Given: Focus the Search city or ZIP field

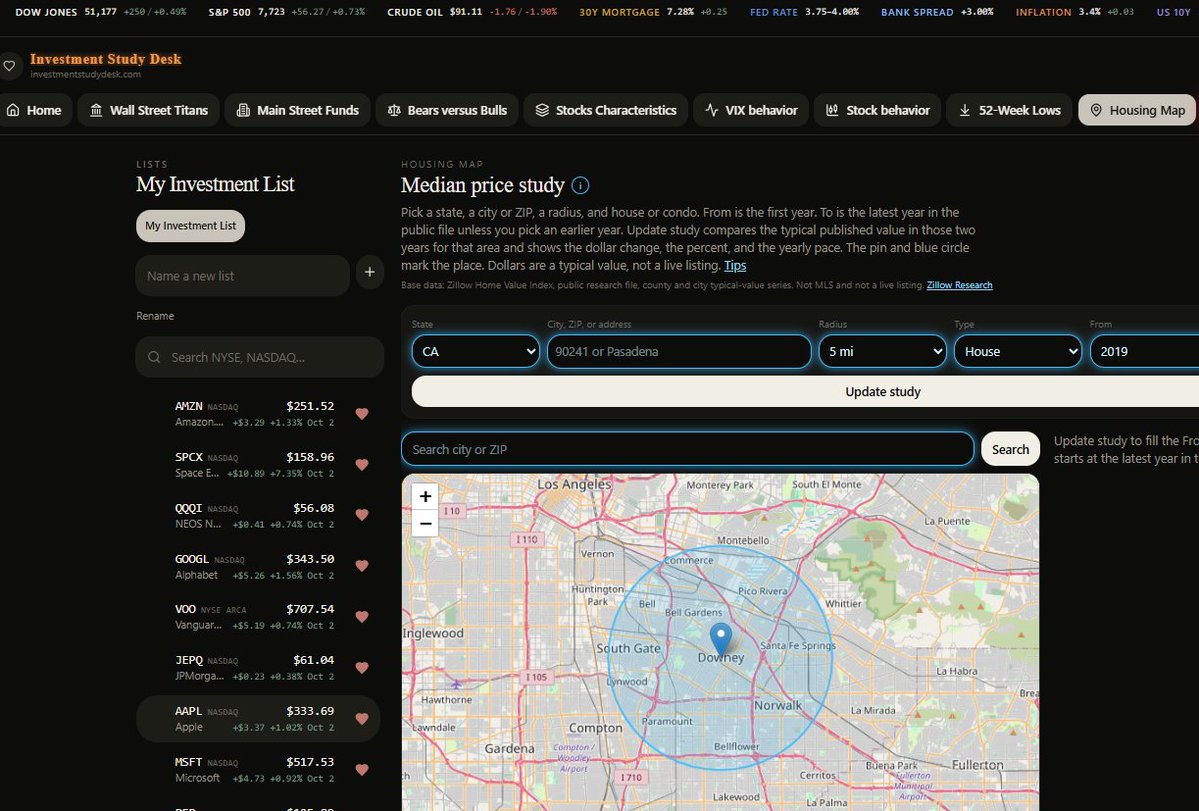Looking at the screenshot, I should click(x=687, y=449).
